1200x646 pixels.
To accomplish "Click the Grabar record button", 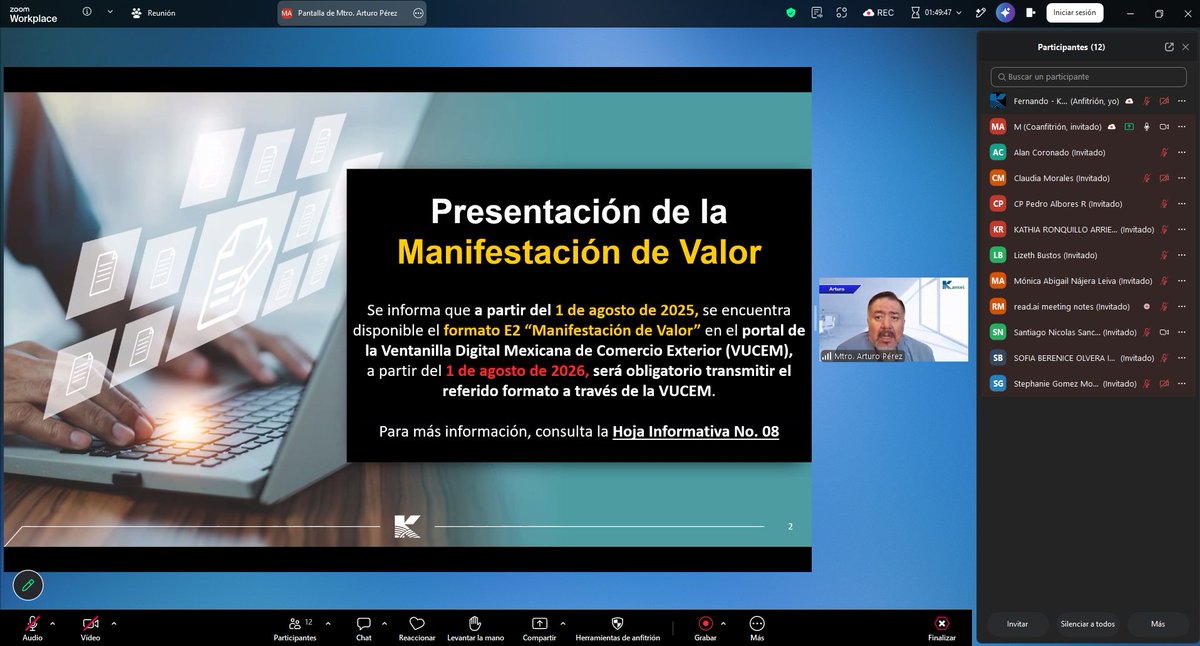I will [x=705, y=627].
